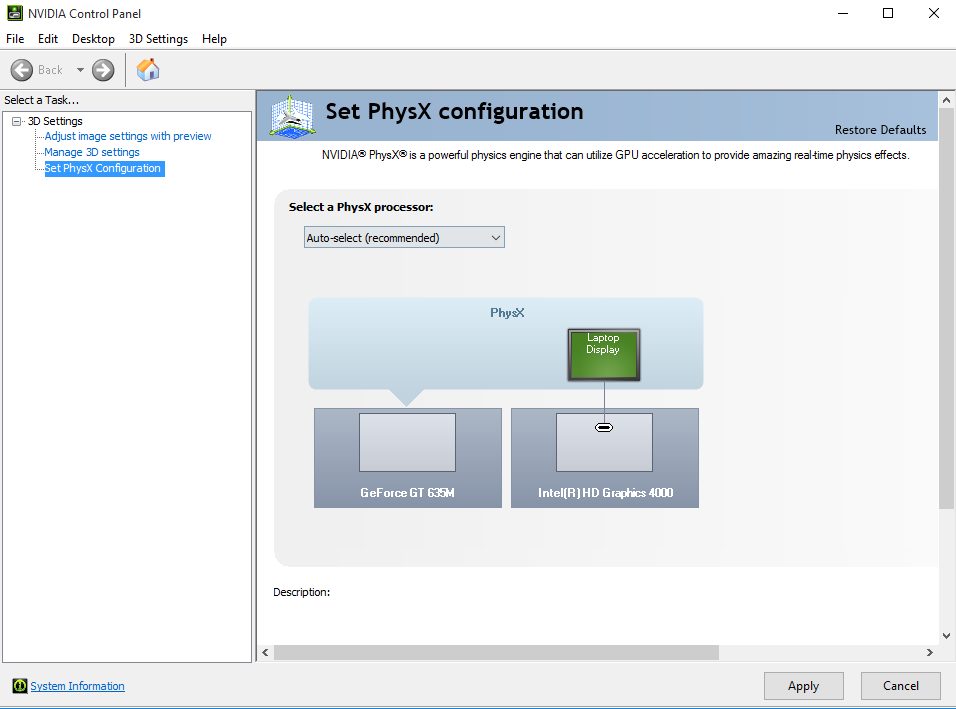Image resolution: width=956 pixels, height=709 pixels.
Task: Click the System Information icon
Action: (20, 686)
